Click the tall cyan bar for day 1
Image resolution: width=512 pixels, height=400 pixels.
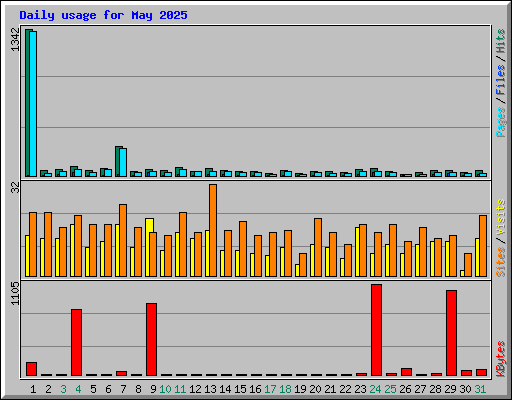[33, 104]
